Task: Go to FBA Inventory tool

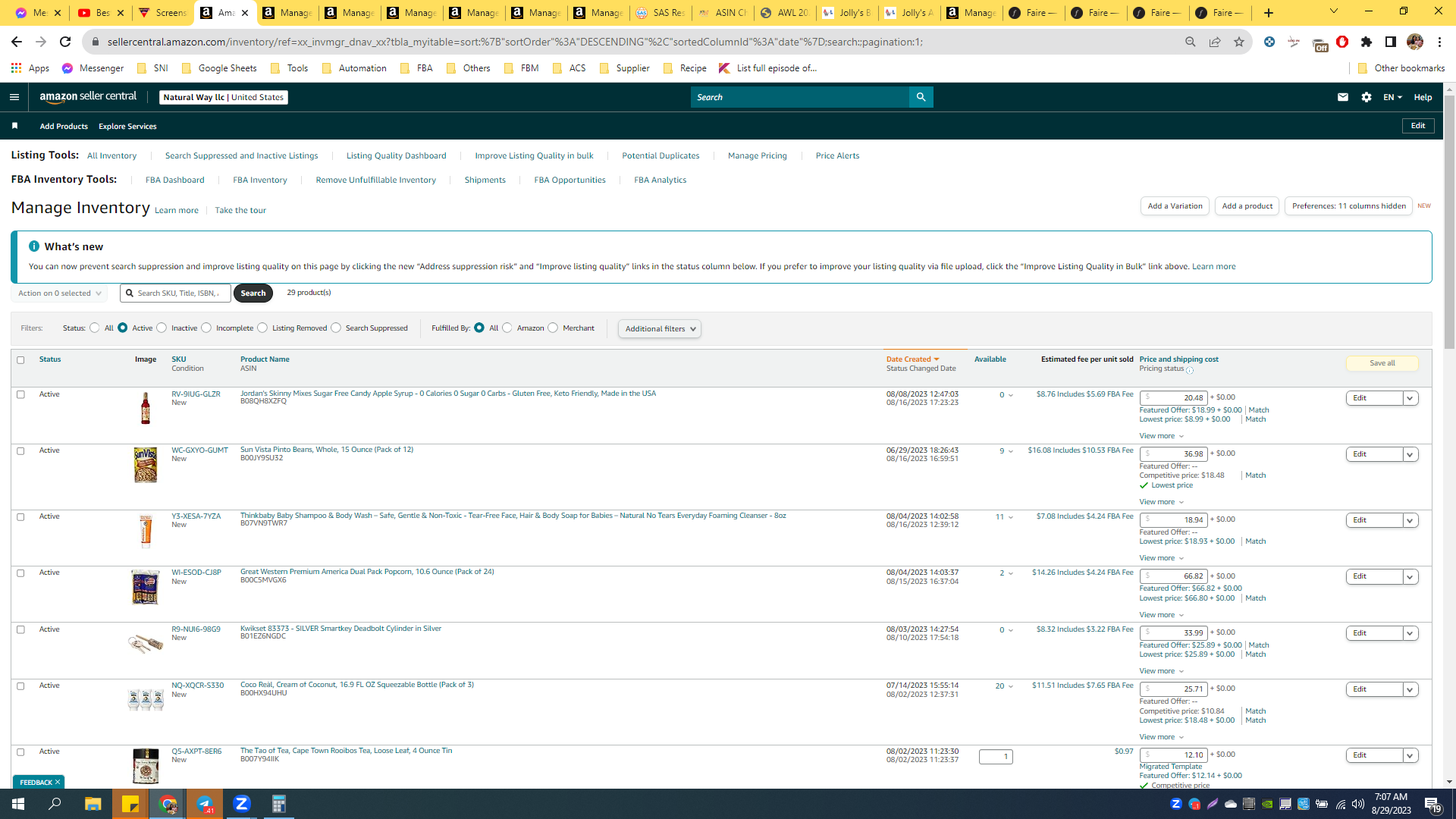Action: pyautogui.click(x=260, y=180)
